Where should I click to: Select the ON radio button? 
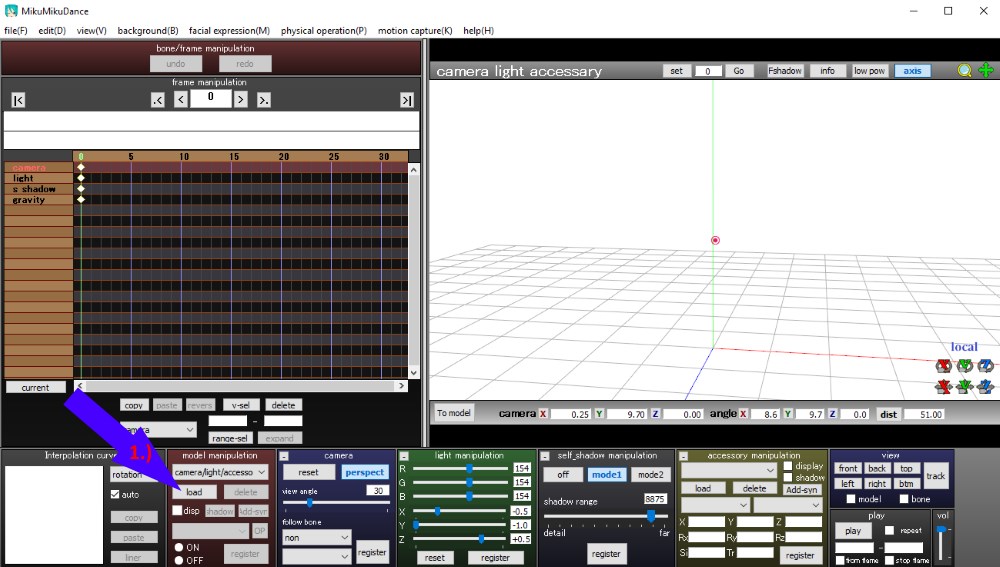pyautogui.click(x=179, y=547)
